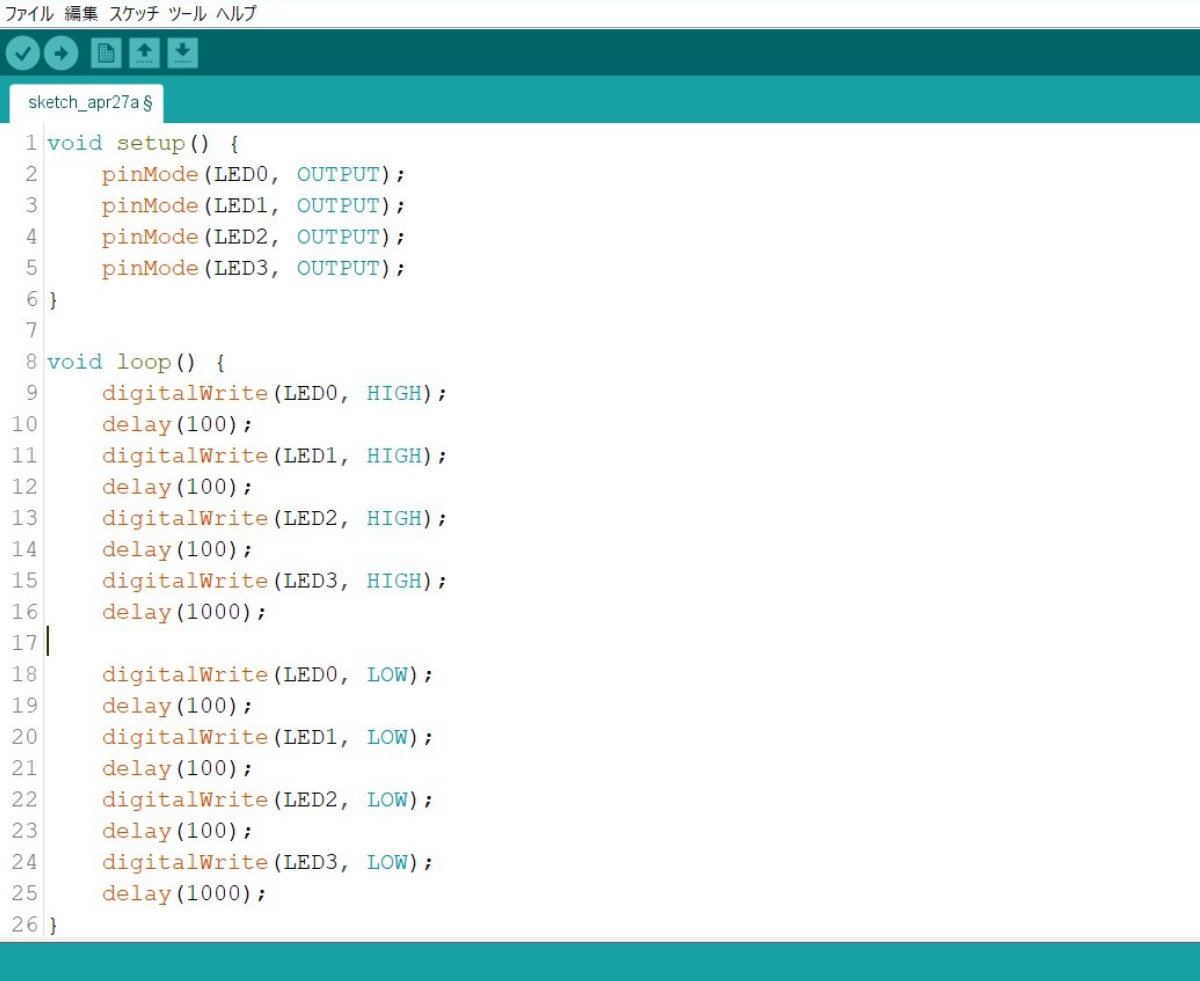Click the Verify checkmark button
Viewport: 1200px width, 981px height.
coord(24,53)
